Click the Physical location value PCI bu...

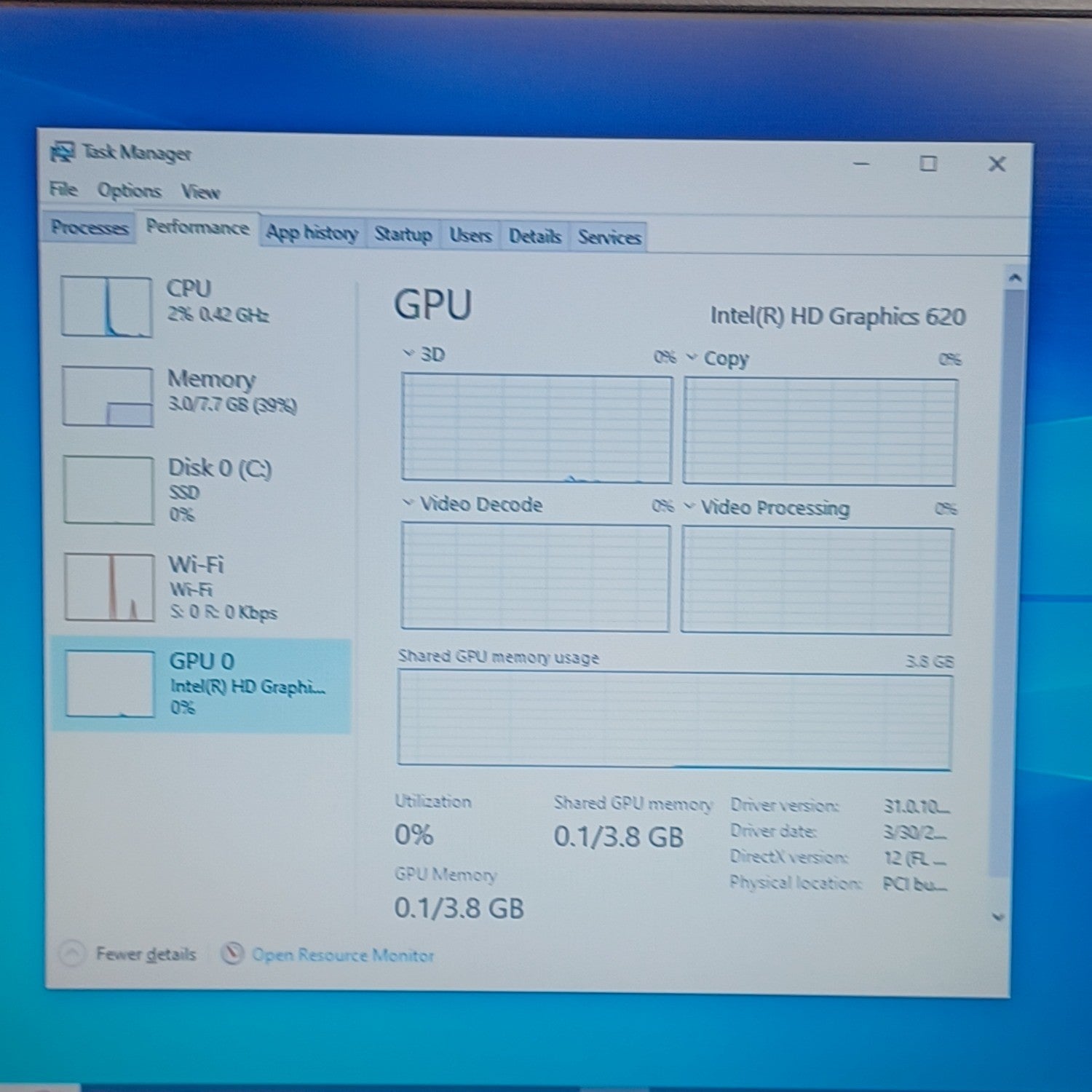[915, 885]
